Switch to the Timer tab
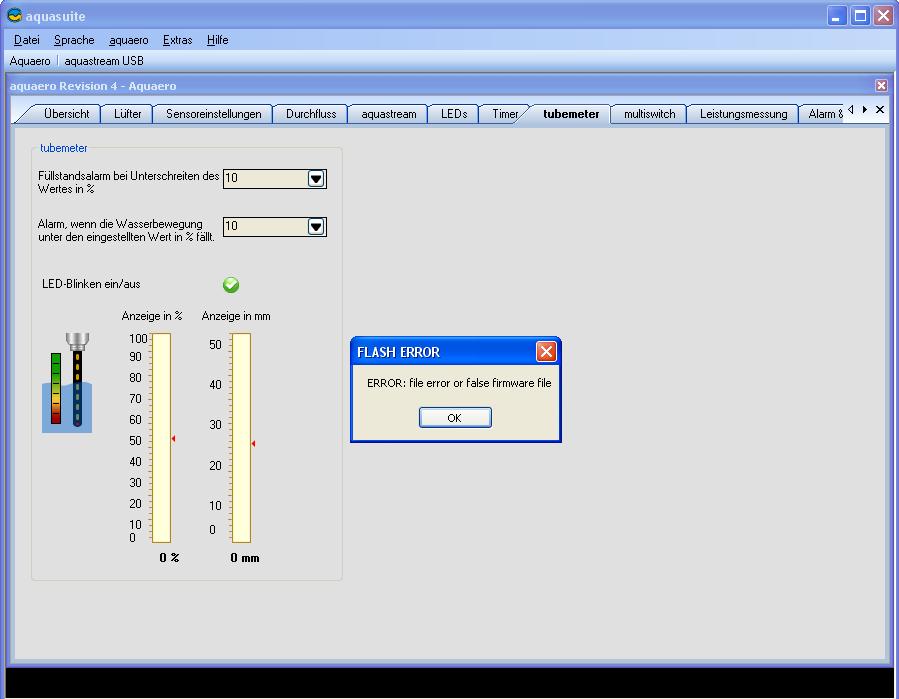The height and width of the screenshot is (699, 899). pos(505,114)
